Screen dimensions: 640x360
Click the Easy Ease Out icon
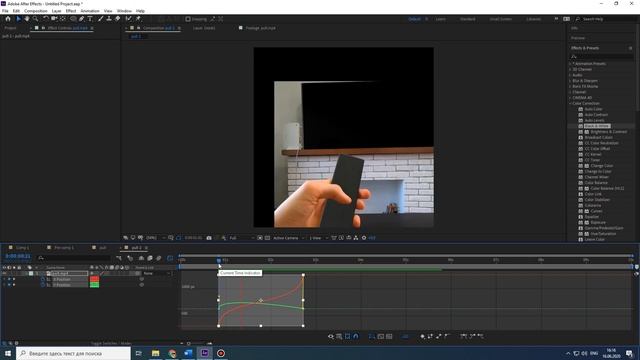[x=480, y=336]
